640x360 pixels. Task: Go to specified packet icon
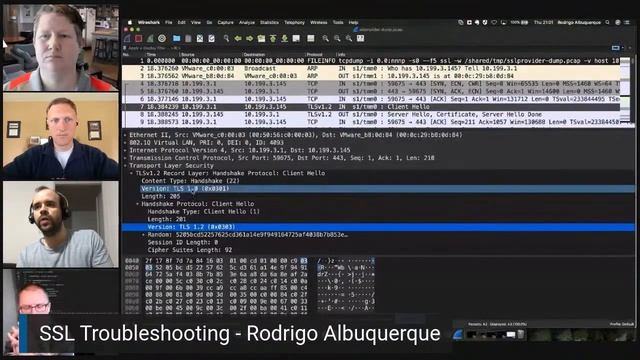261,38
